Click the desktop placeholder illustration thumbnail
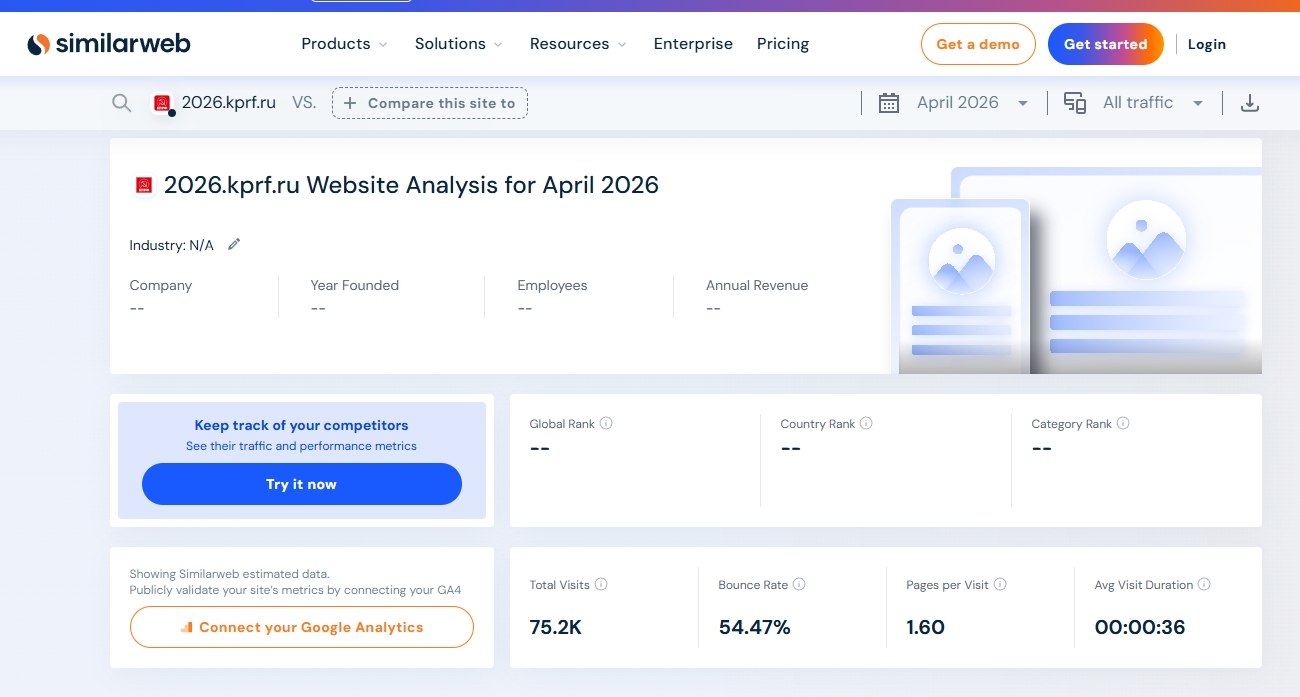Image resolution: width=1300 pixels, height=697 pixels. point(1146,270)
